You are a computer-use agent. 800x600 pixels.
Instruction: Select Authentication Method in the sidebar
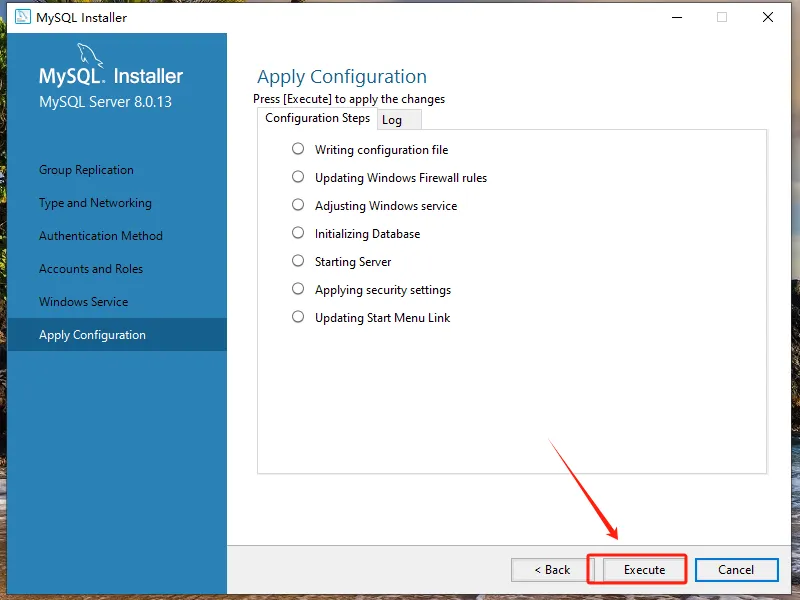coord(101,236)
